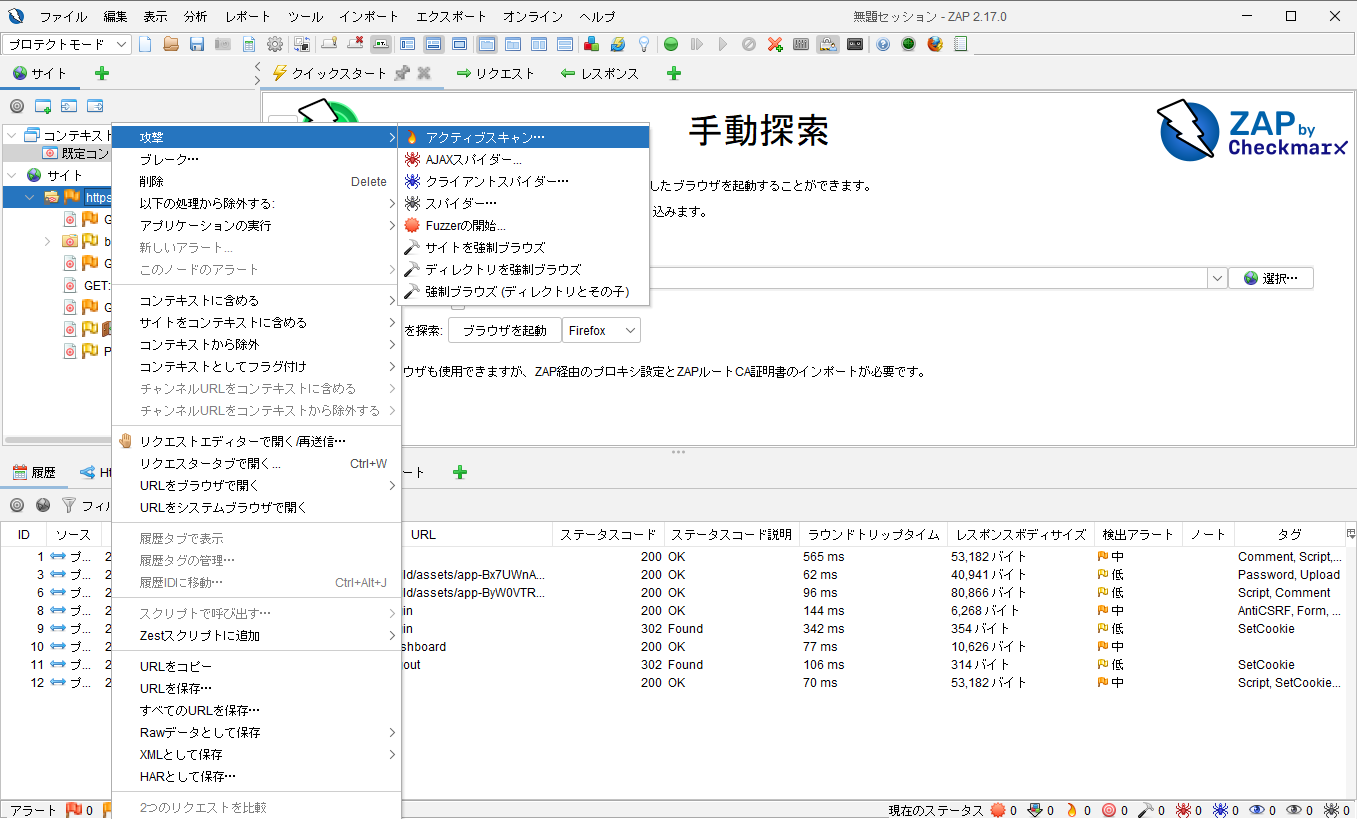Click the ブラウザを起動 button
This screenshot has height=819, width=1357.
(x=505, y=330)
